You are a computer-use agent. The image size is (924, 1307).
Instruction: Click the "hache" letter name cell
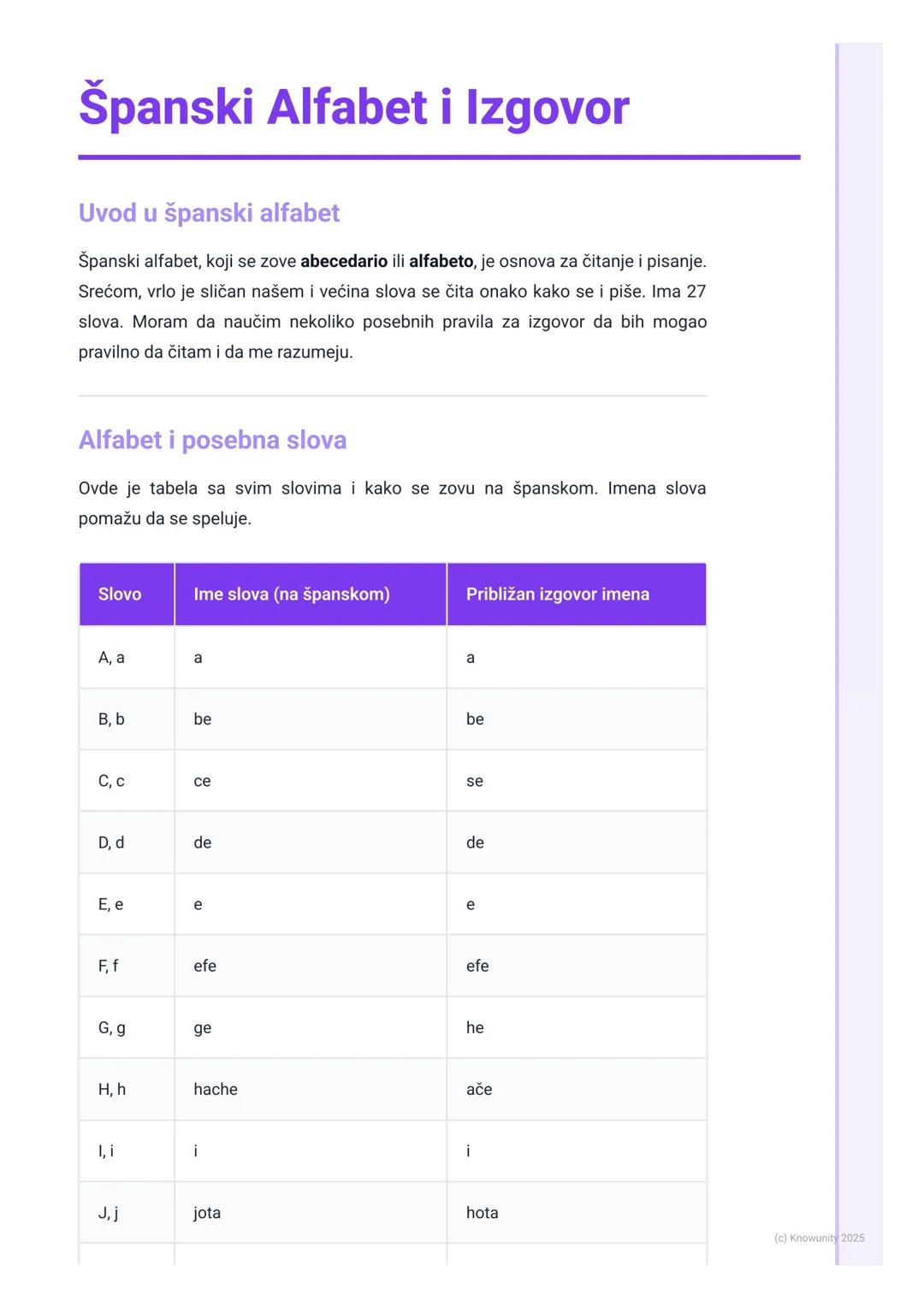point(216,1089)
